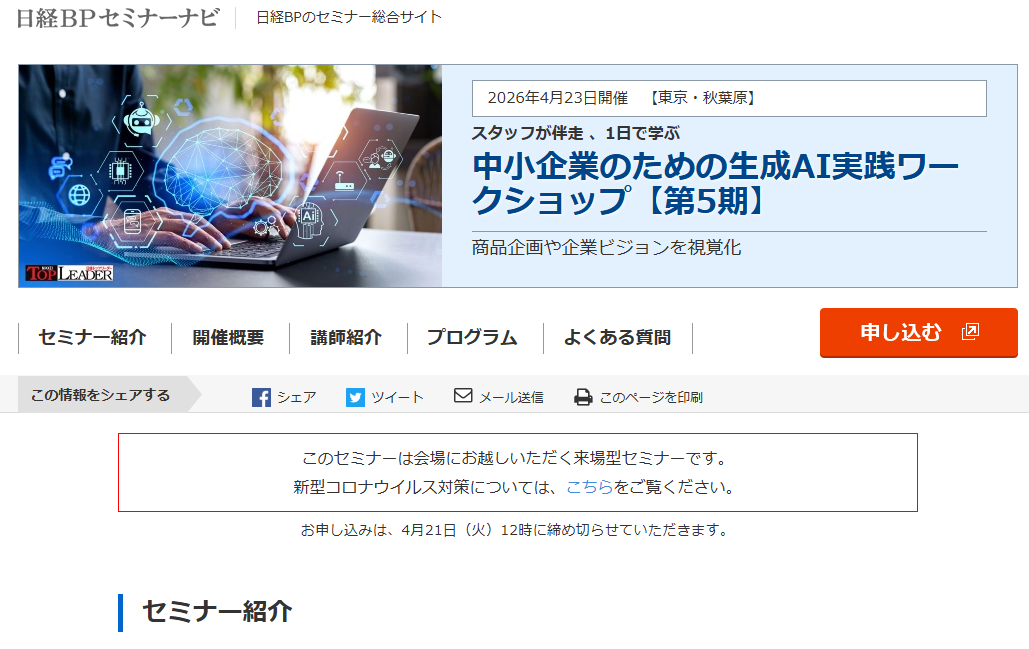Image resolution: width=1029 pixels, height=649 pixels.
Task: Open the 日経BPセミナーナビ site logo
Action: [118, 18]
